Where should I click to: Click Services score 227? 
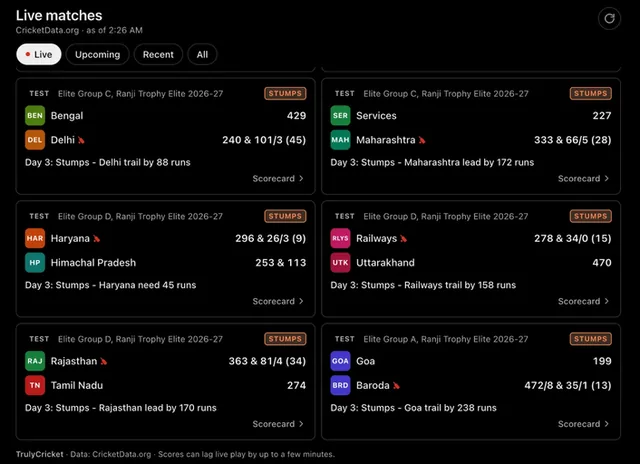[x=602, y=115]
